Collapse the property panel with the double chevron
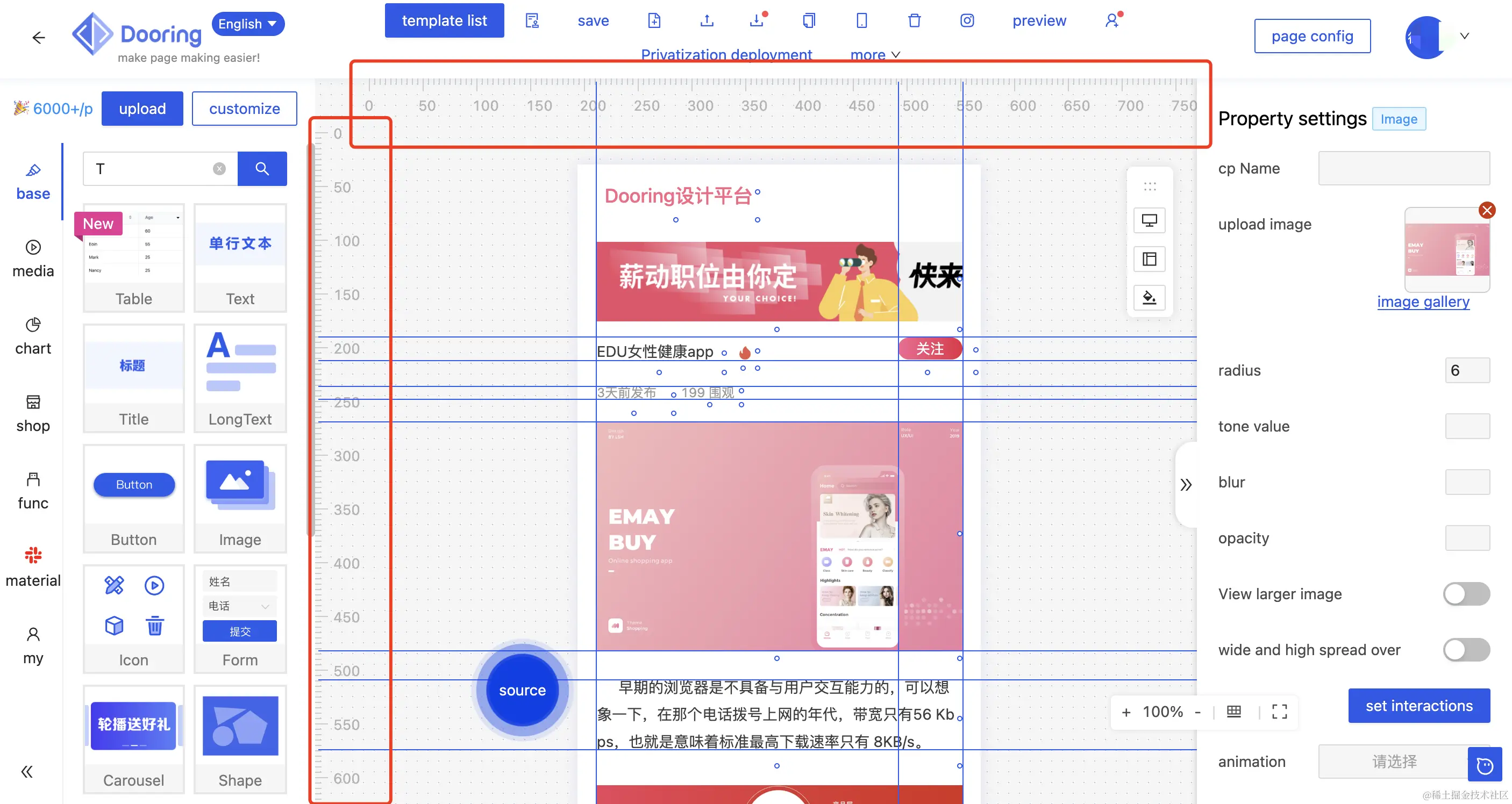The width and height of the screenshot is (1512, 804). click(x=1186, y=485)
